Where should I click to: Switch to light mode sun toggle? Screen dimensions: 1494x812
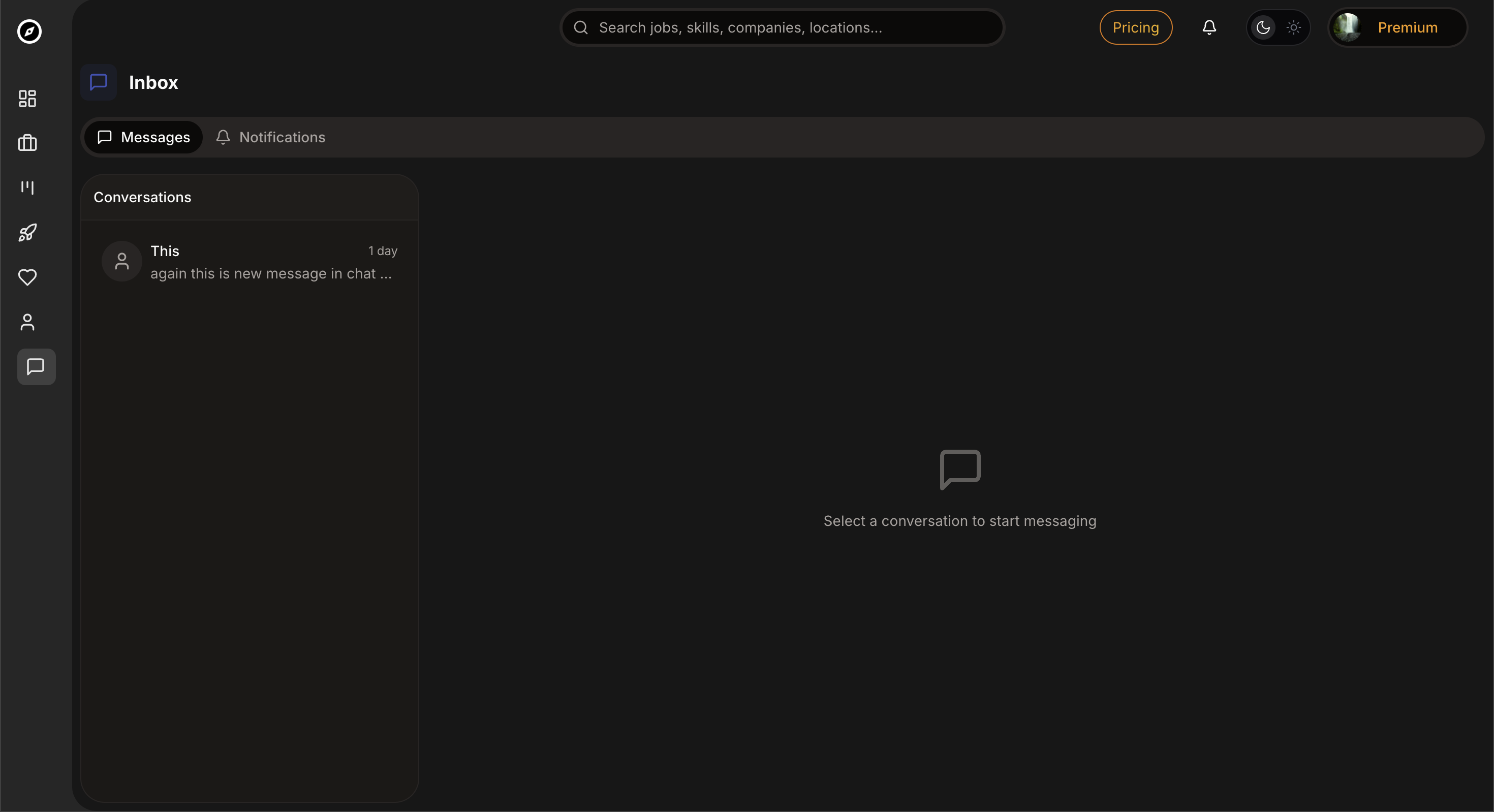coord(1293,27)
